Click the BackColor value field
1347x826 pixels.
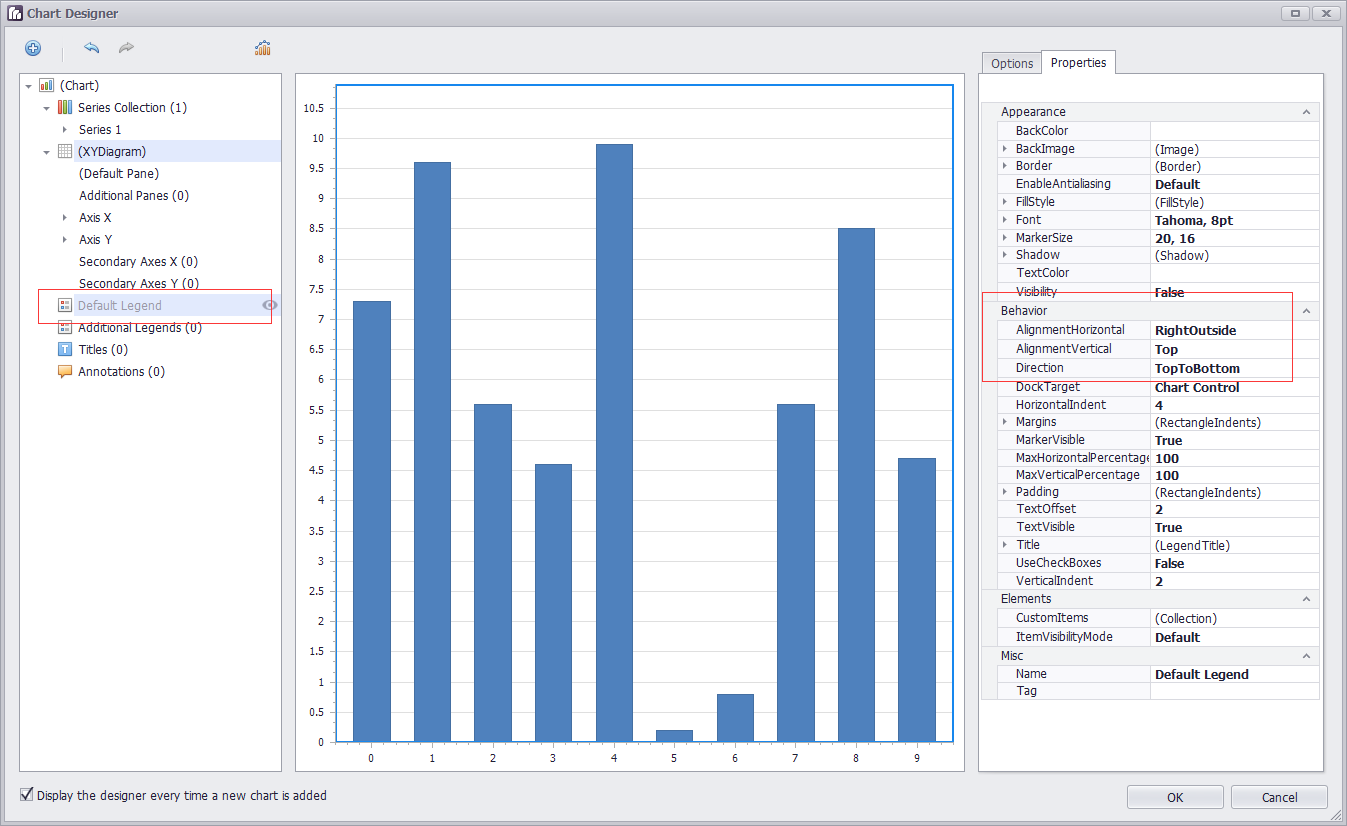point(1234,130)
